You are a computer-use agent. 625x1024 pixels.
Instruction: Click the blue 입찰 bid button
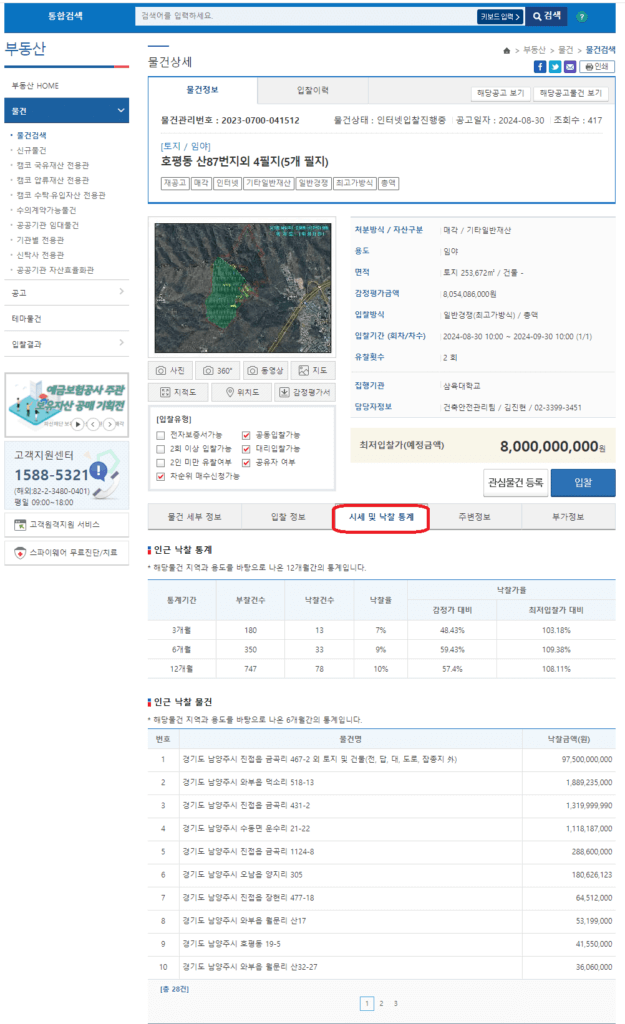pyautogui.click(x=583, y=483)
